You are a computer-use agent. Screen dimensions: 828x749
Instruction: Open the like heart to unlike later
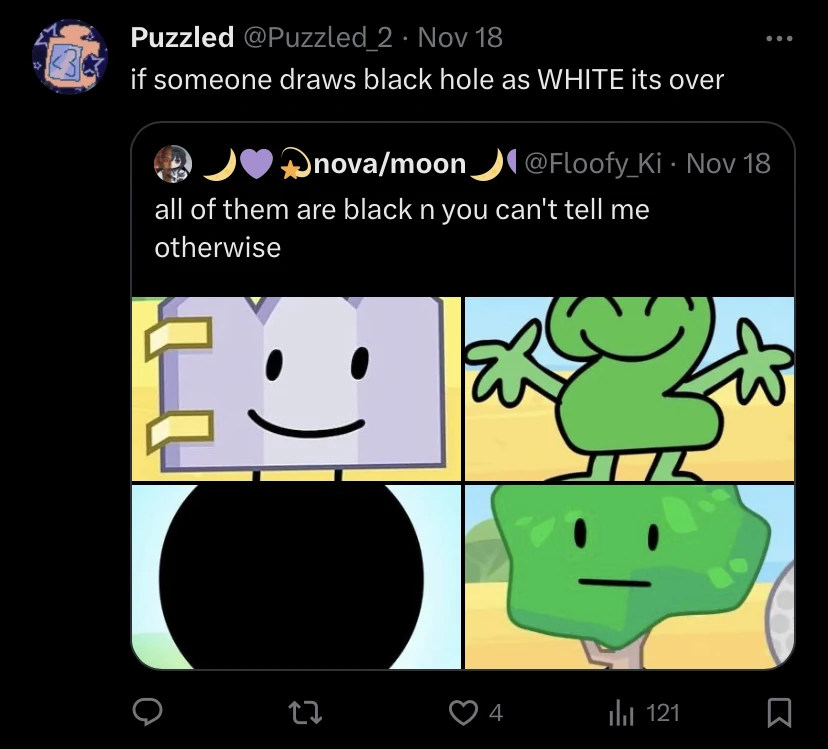tap(461, 713)
